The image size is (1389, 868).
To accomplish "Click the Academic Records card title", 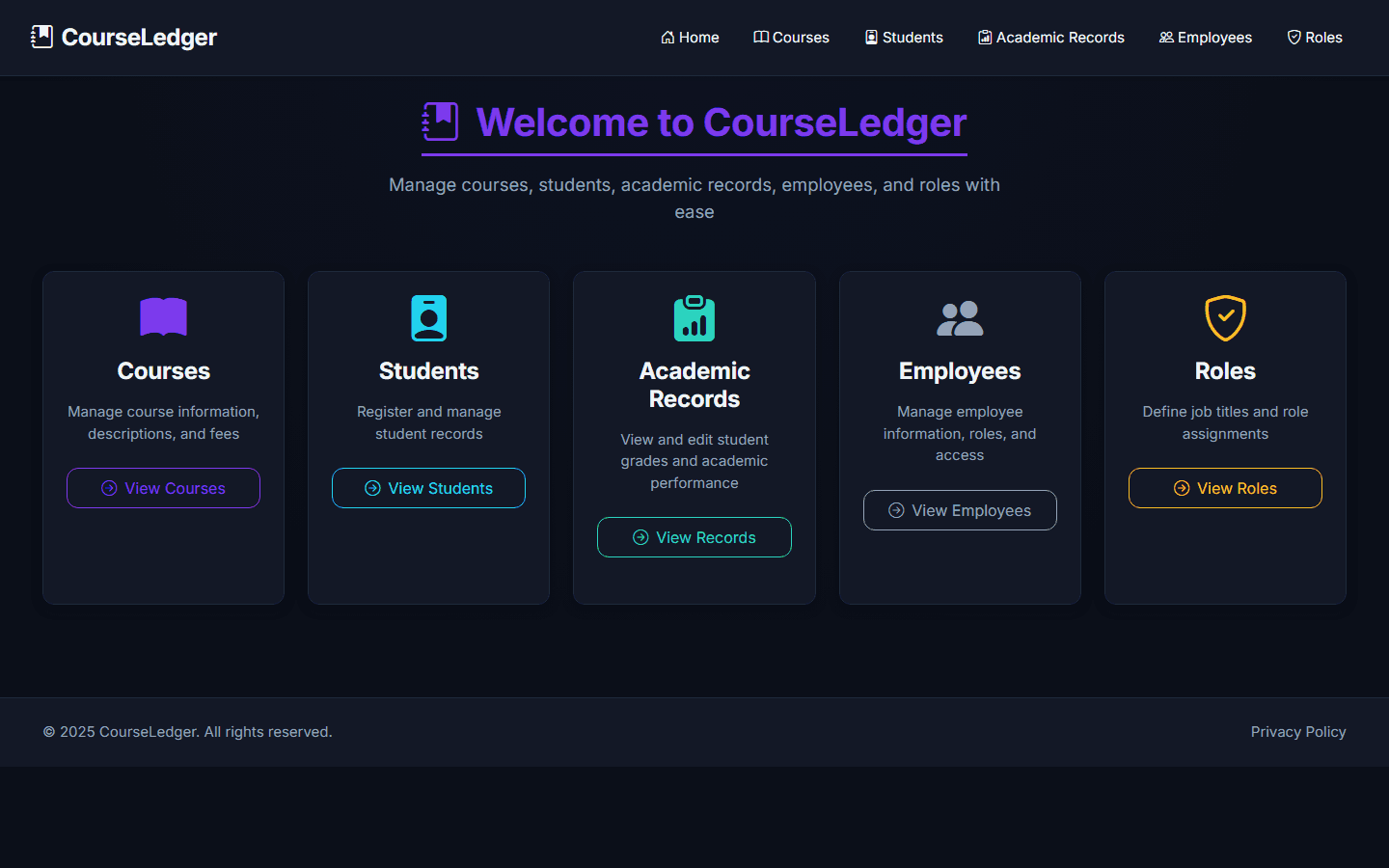I will (694, 385).
